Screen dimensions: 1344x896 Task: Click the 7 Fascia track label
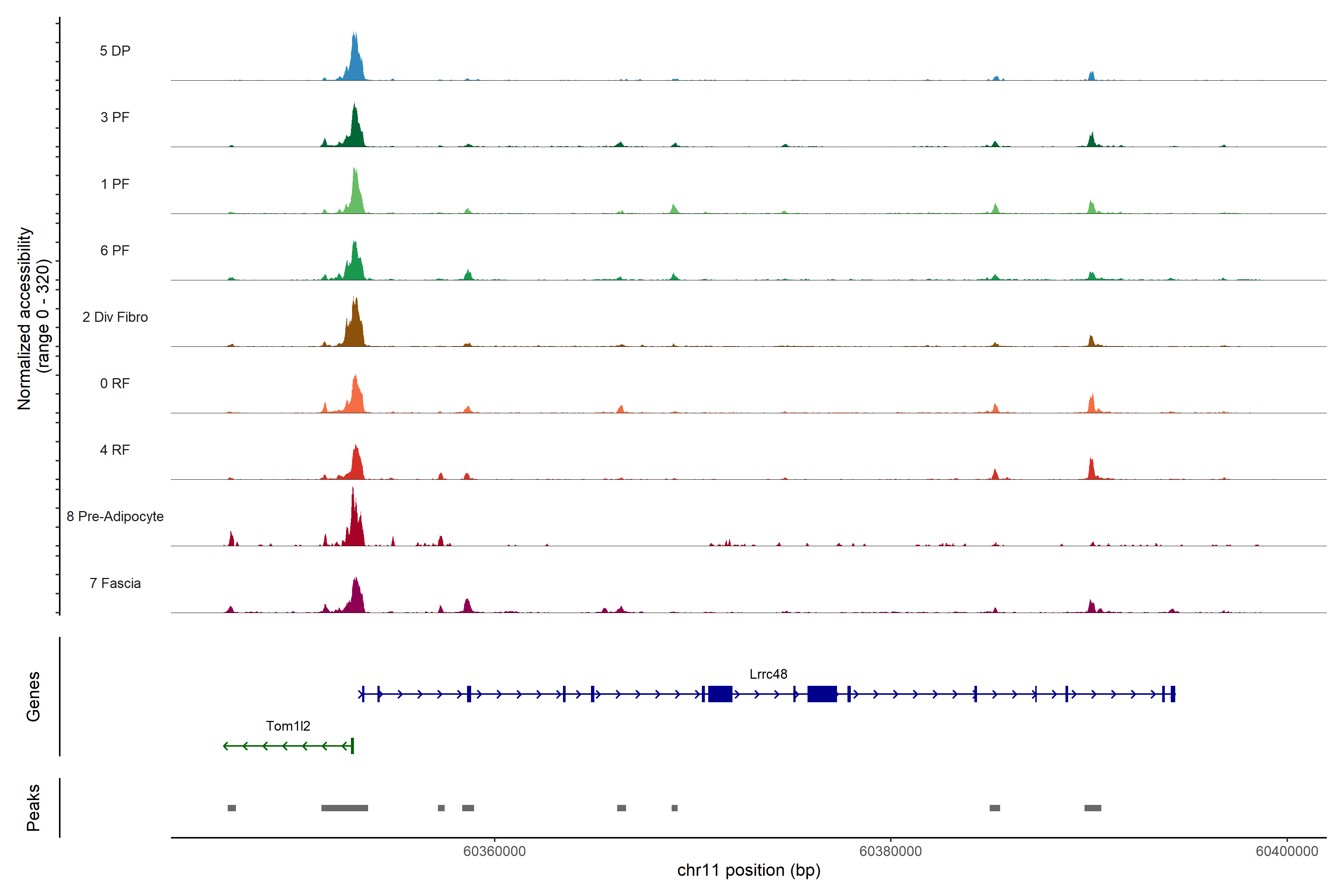pos(115,583)
